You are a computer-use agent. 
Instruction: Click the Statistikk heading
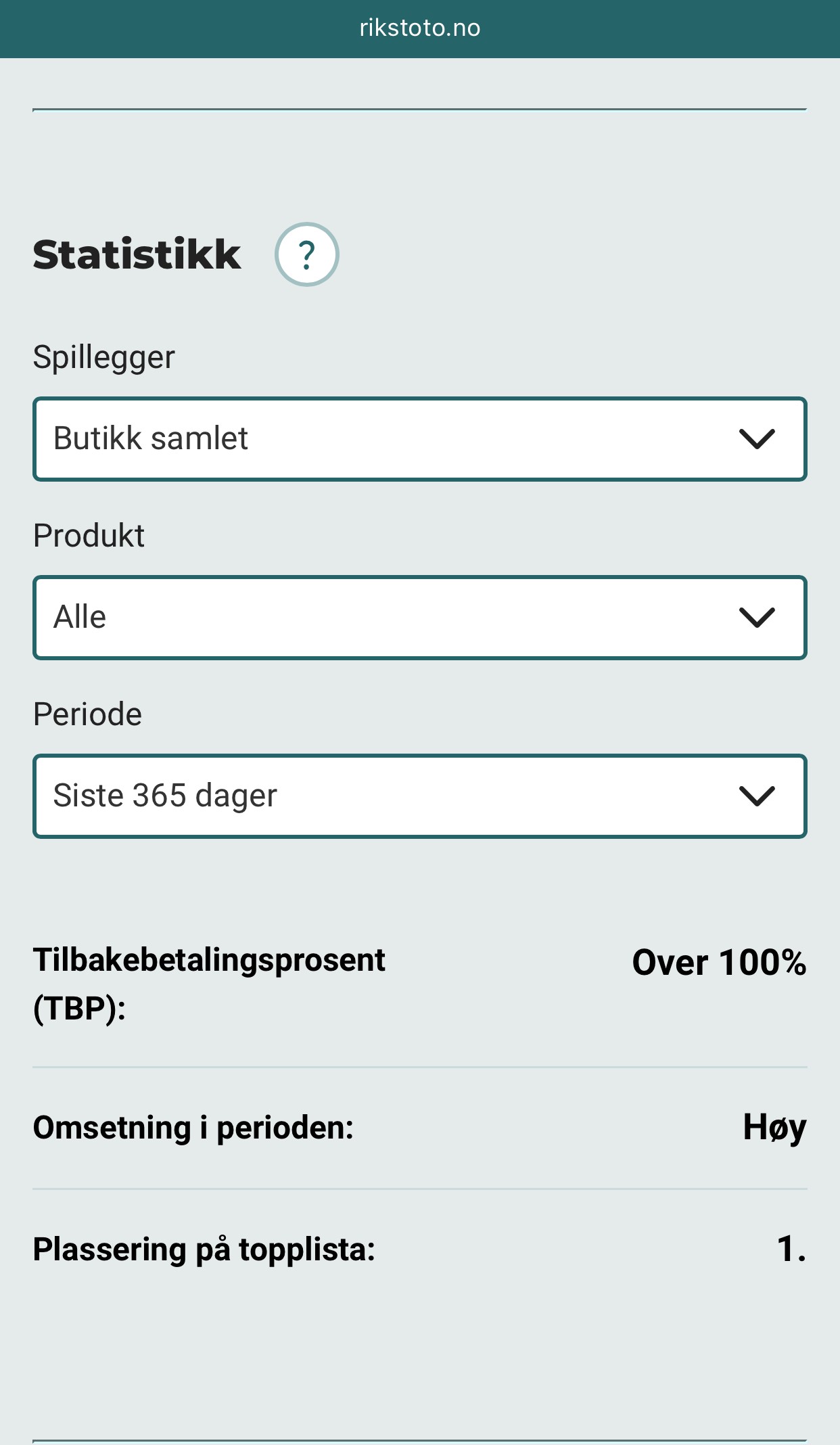point(137,255)
